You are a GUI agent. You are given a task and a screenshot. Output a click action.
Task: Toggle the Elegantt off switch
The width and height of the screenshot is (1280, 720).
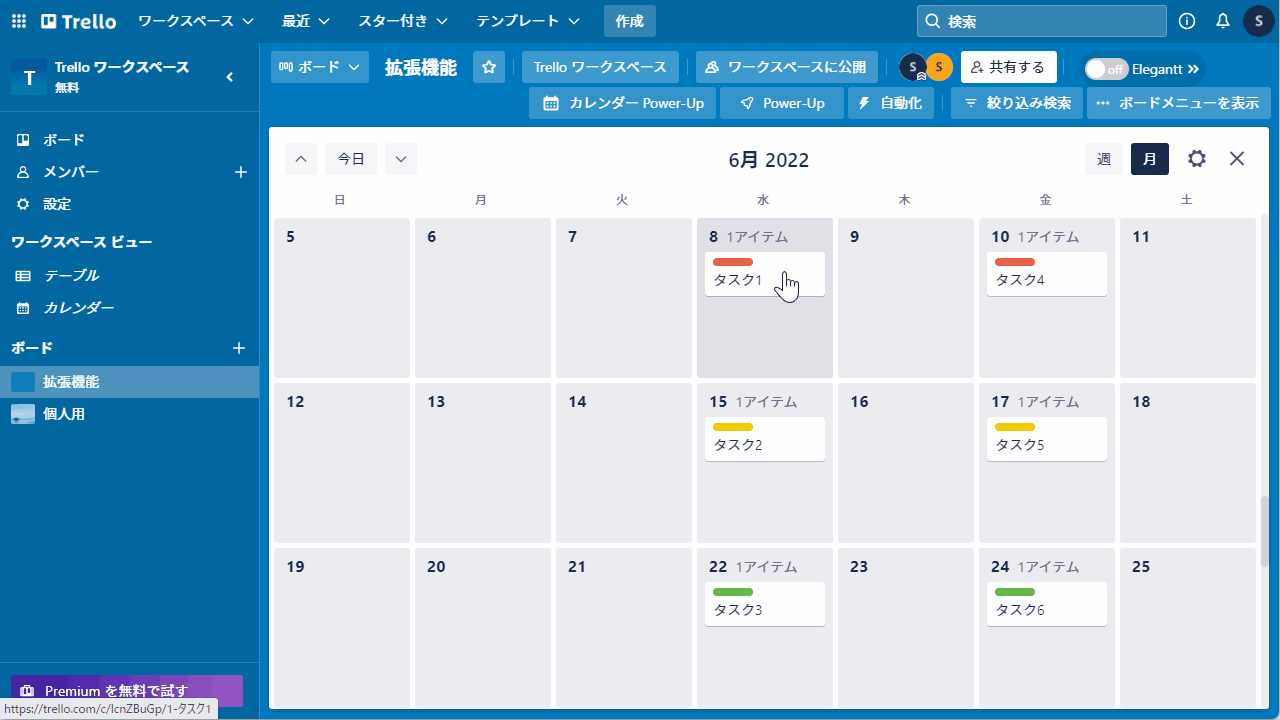click(x=1106, y=69)
